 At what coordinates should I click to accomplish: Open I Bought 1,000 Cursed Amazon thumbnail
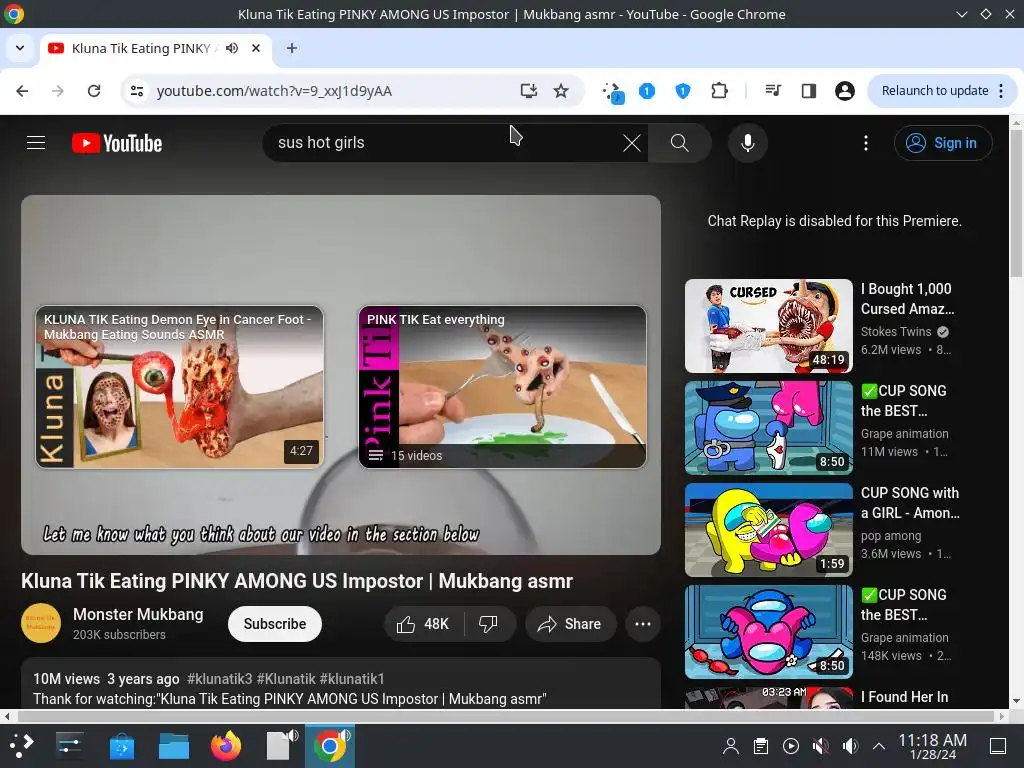click(x=769, y=326)
